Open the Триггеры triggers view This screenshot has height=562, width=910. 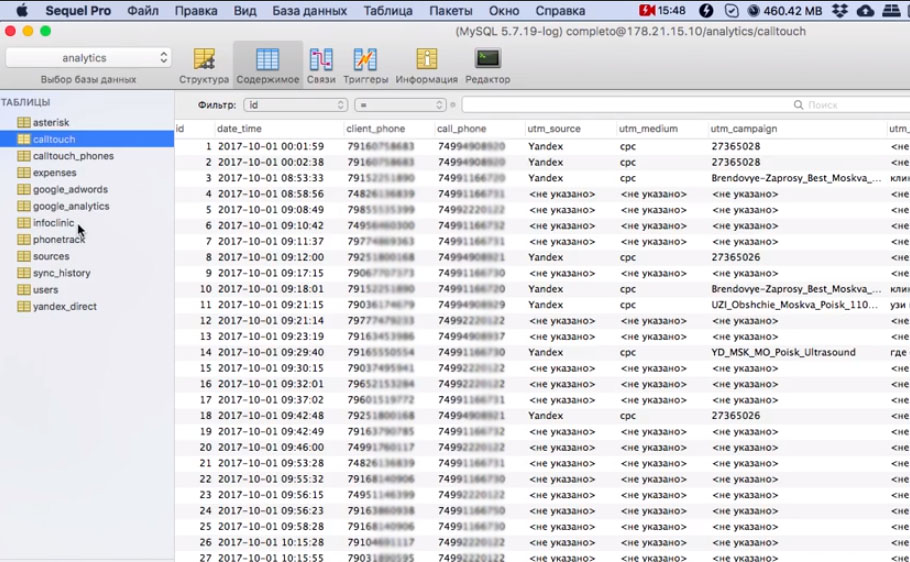[365, 66]
